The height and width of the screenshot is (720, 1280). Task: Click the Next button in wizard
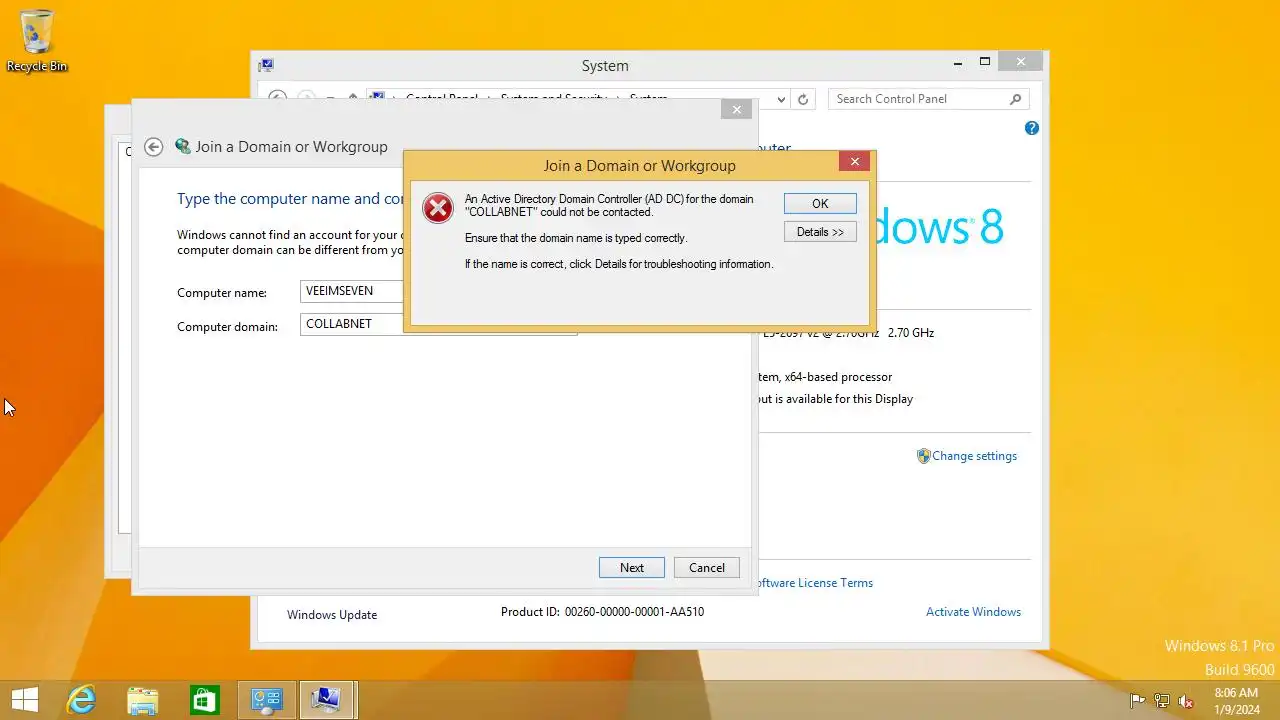point(632,567)
